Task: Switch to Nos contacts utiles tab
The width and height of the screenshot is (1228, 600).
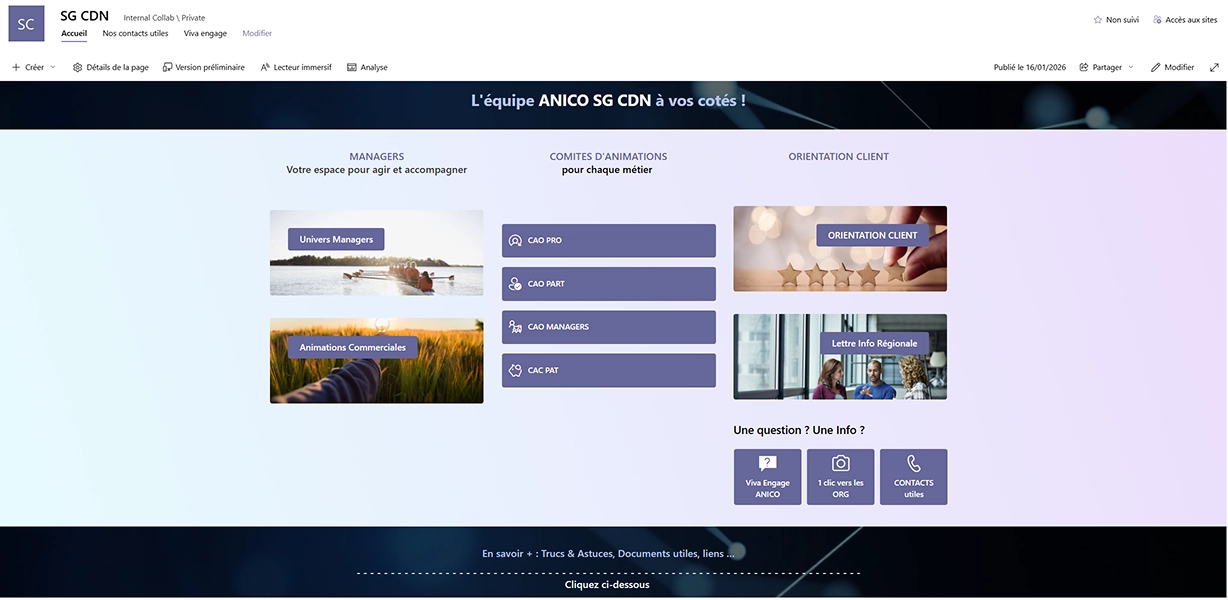Action: 135,33
